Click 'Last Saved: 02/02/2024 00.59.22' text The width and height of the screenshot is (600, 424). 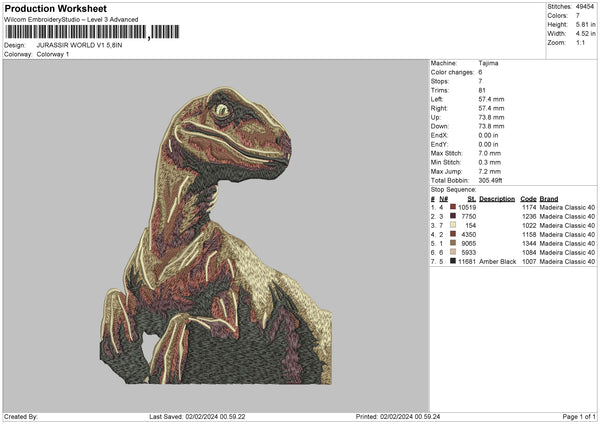point(197,416)
